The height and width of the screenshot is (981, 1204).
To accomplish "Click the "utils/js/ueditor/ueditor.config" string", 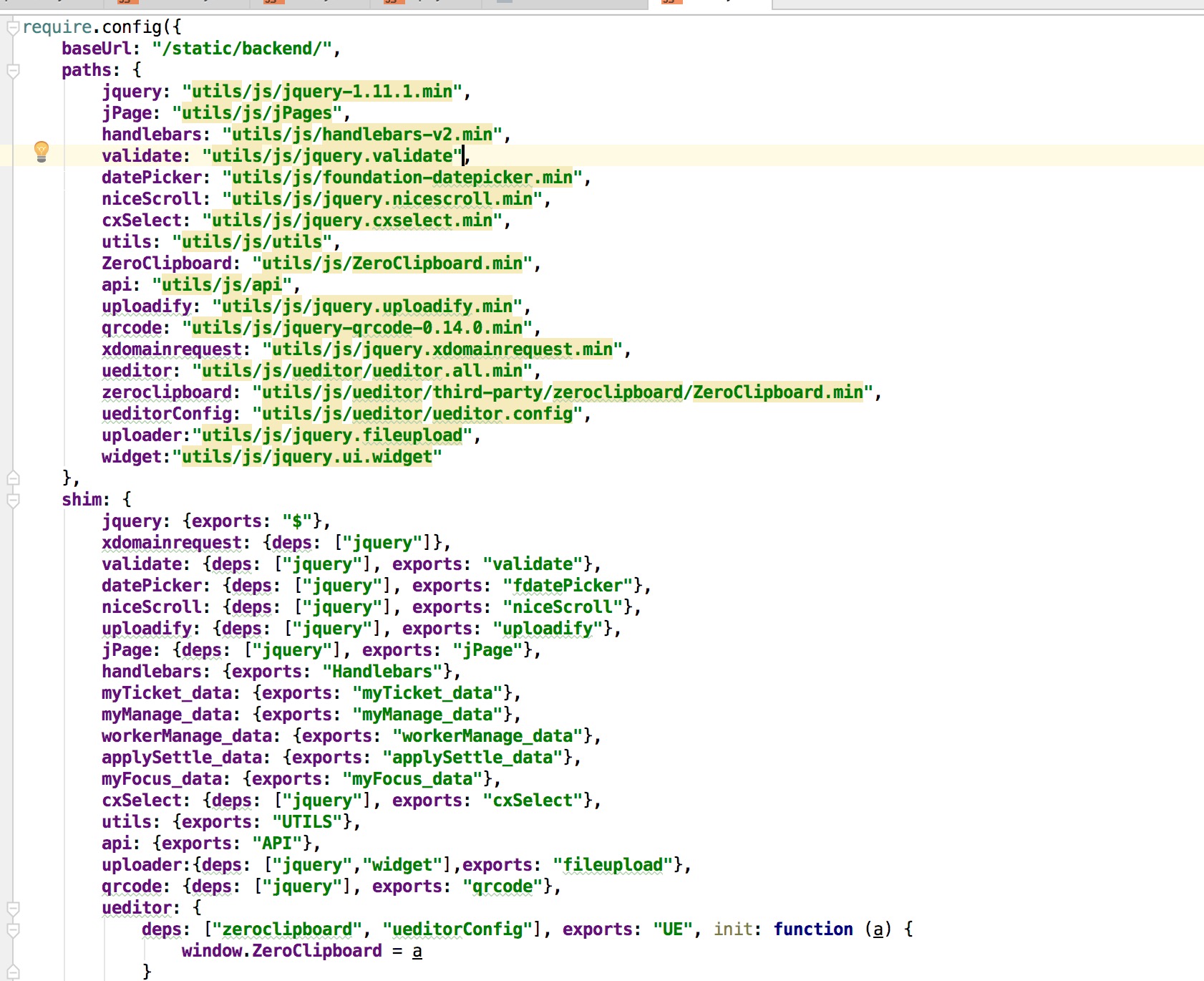I will [x=417, y=414].
